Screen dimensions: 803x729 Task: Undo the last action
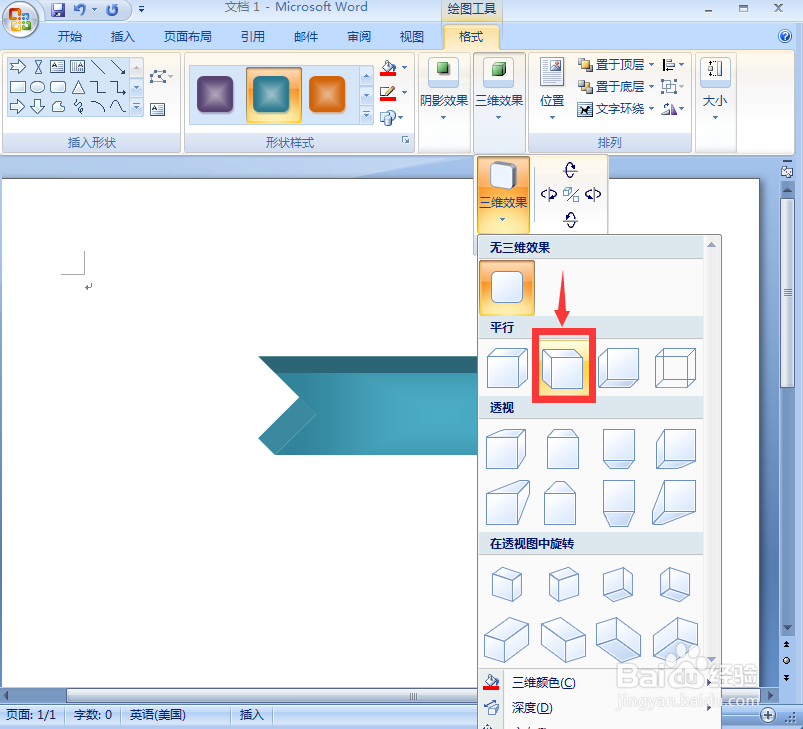point(79,10)
